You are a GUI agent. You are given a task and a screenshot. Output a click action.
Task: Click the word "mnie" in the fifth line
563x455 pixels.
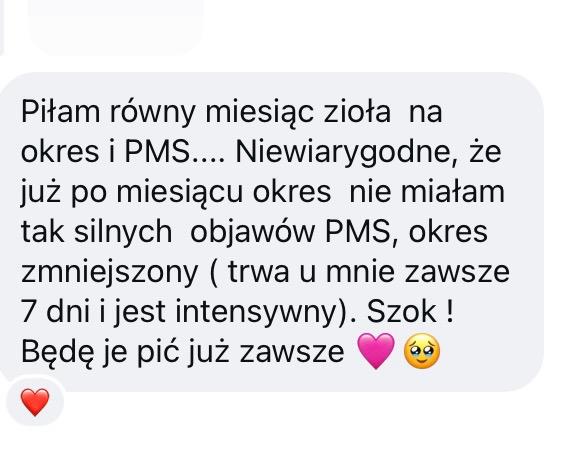(360, 272)
